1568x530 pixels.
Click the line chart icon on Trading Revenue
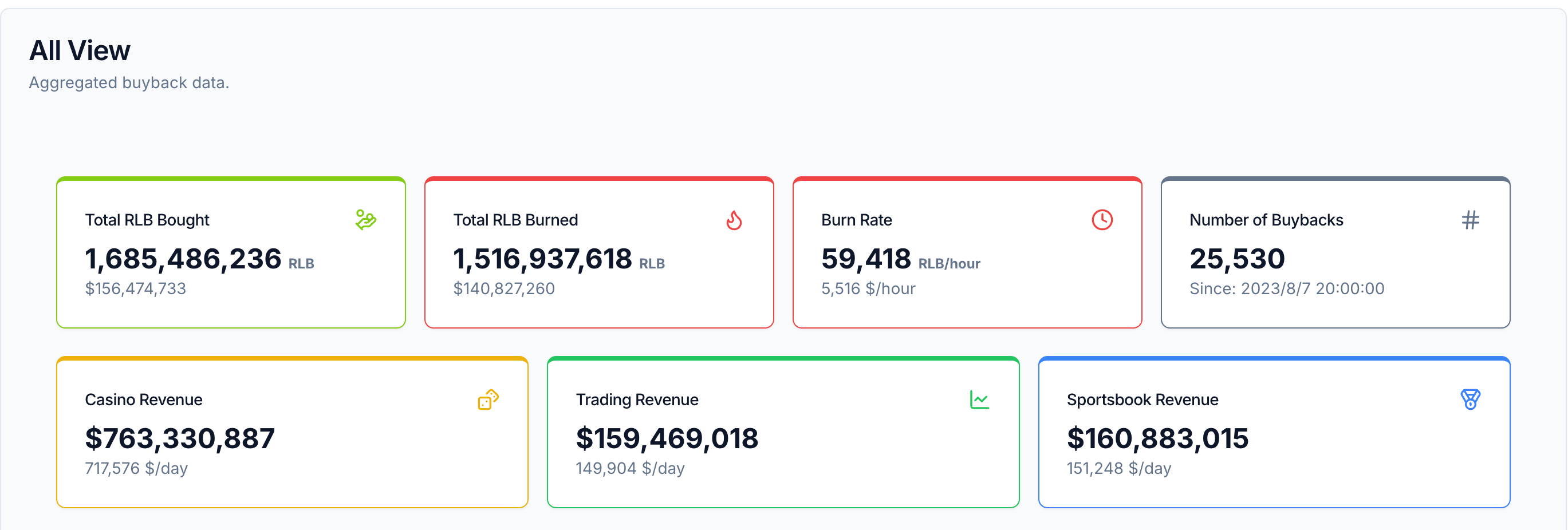click(979, 400)
